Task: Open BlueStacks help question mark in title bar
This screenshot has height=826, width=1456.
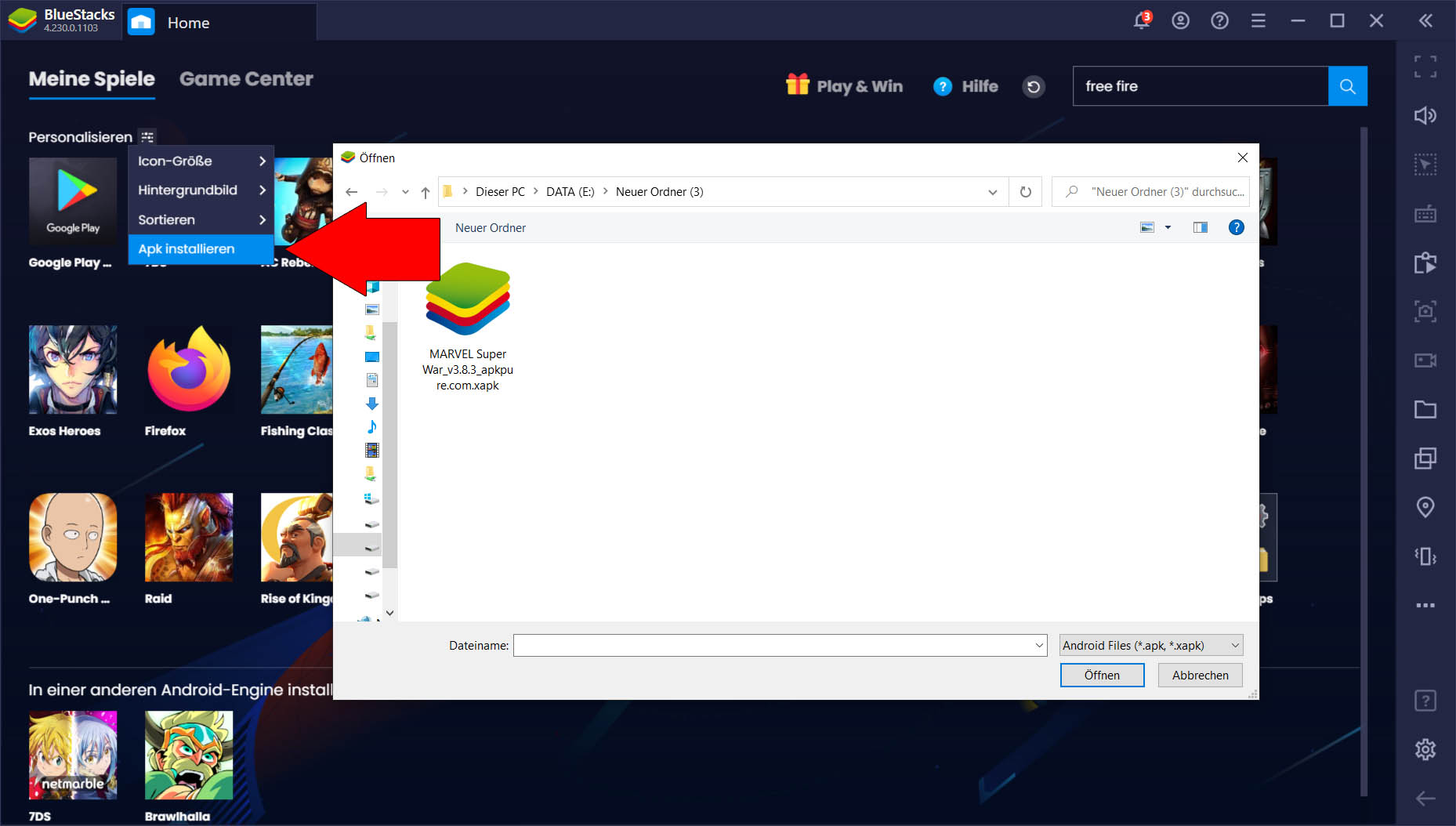Action: (1219, 21)
